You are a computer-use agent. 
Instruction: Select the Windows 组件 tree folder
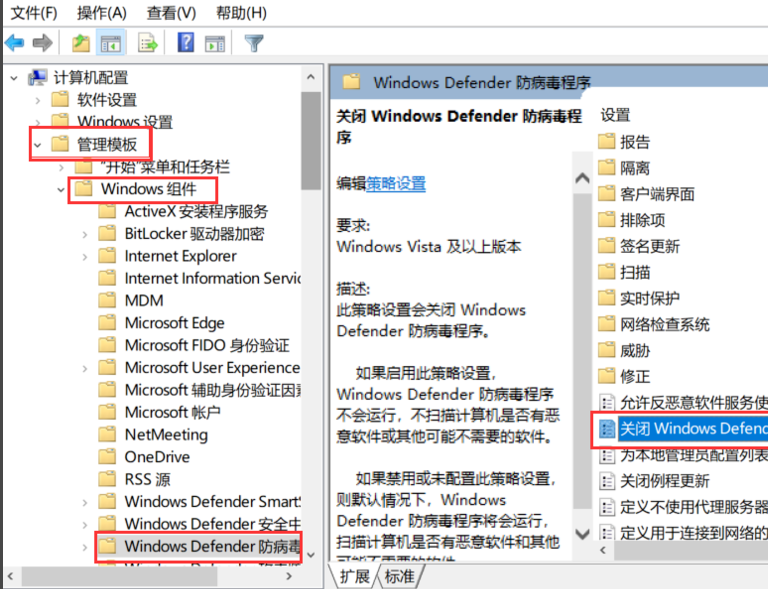[x=148, y=189]
